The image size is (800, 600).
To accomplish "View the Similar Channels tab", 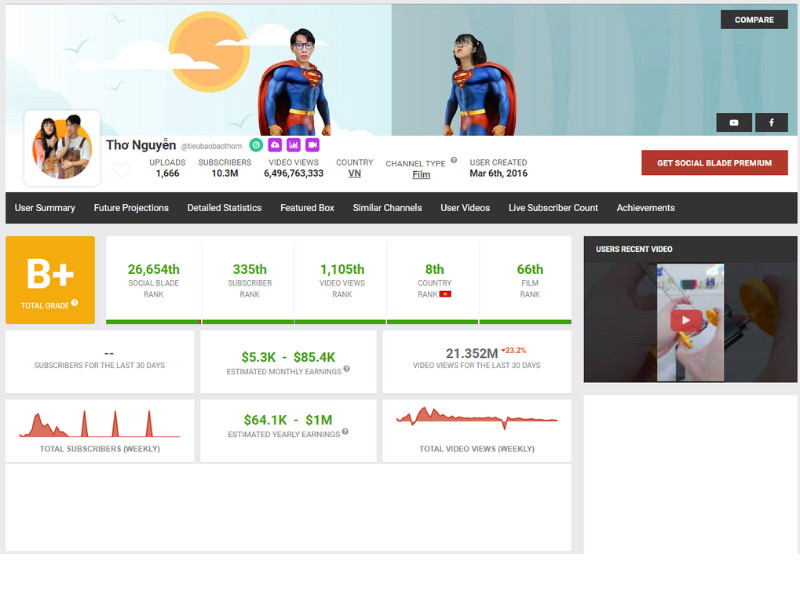I will 387,208.
